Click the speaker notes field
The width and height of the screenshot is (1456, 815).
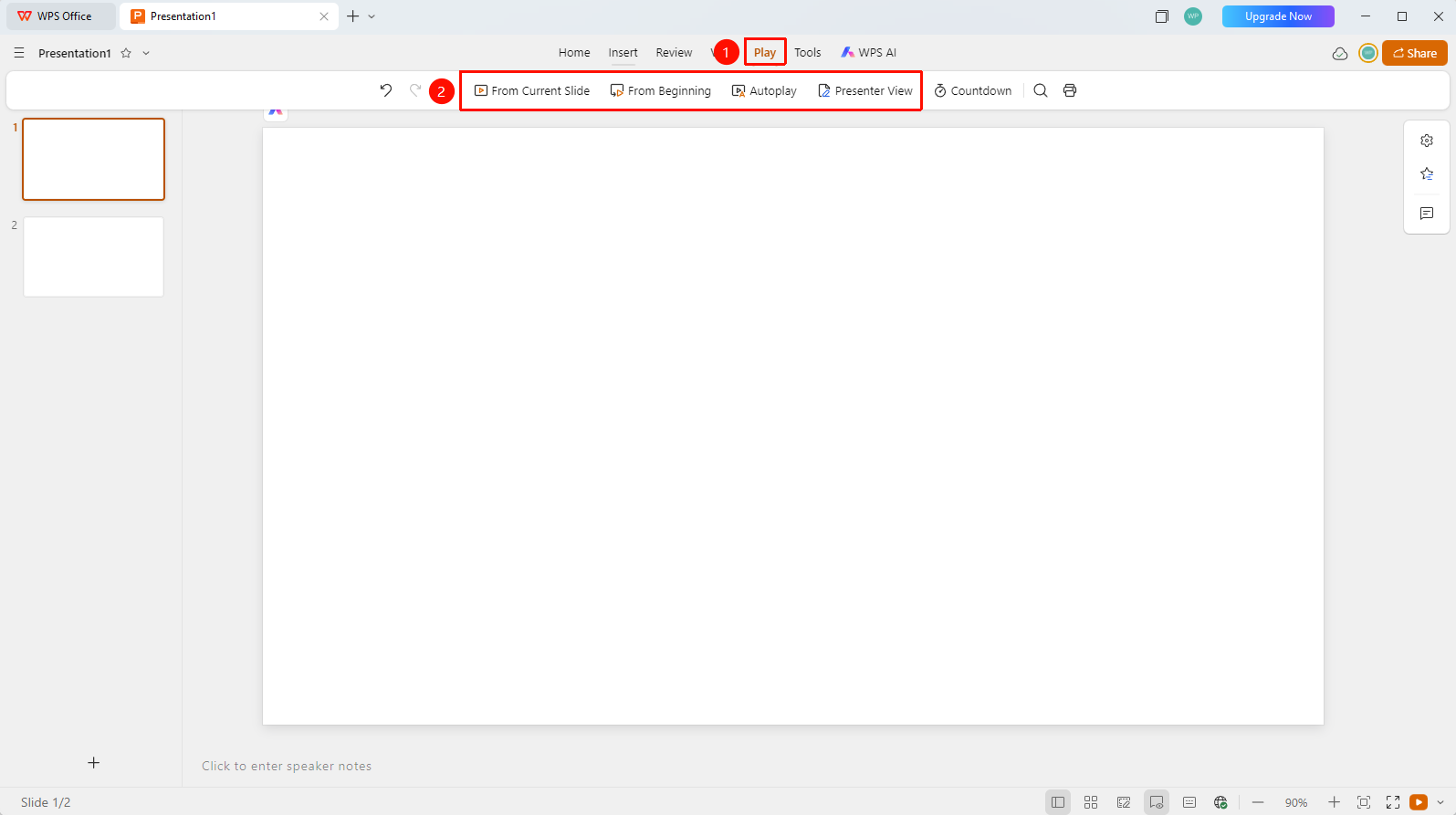click(x=287, y=767)
